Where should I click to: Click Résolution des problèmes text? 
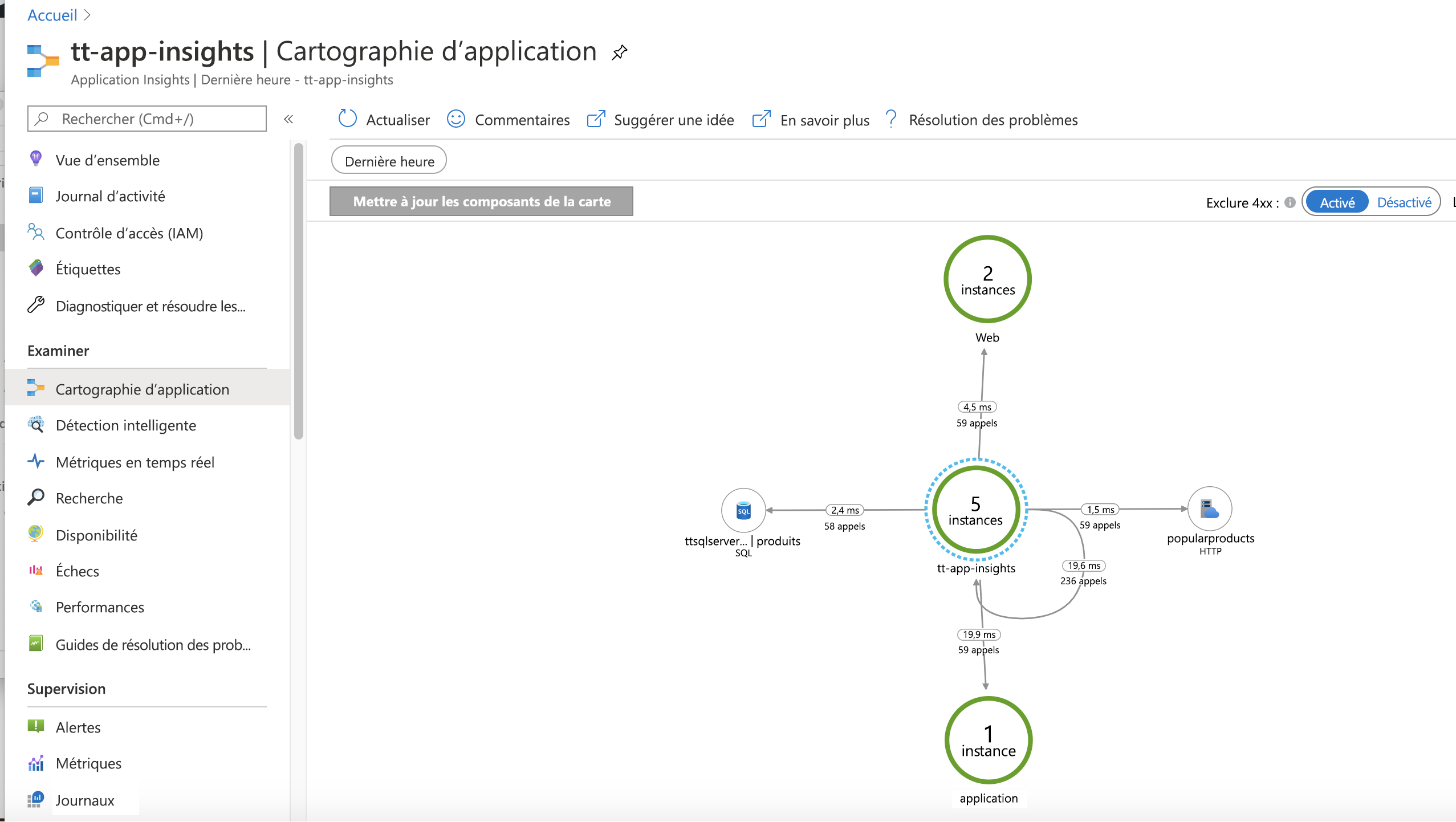[x=993, y=120]
